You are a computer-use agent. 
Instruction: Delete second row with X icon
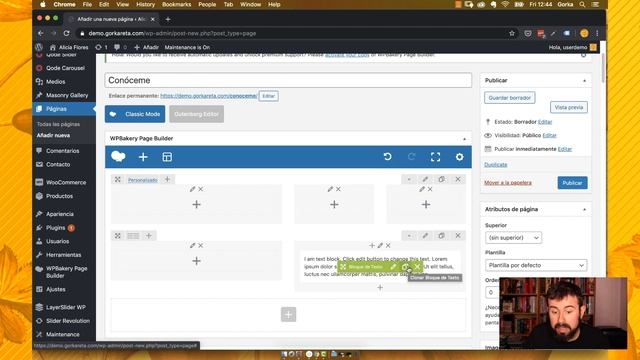458,236
